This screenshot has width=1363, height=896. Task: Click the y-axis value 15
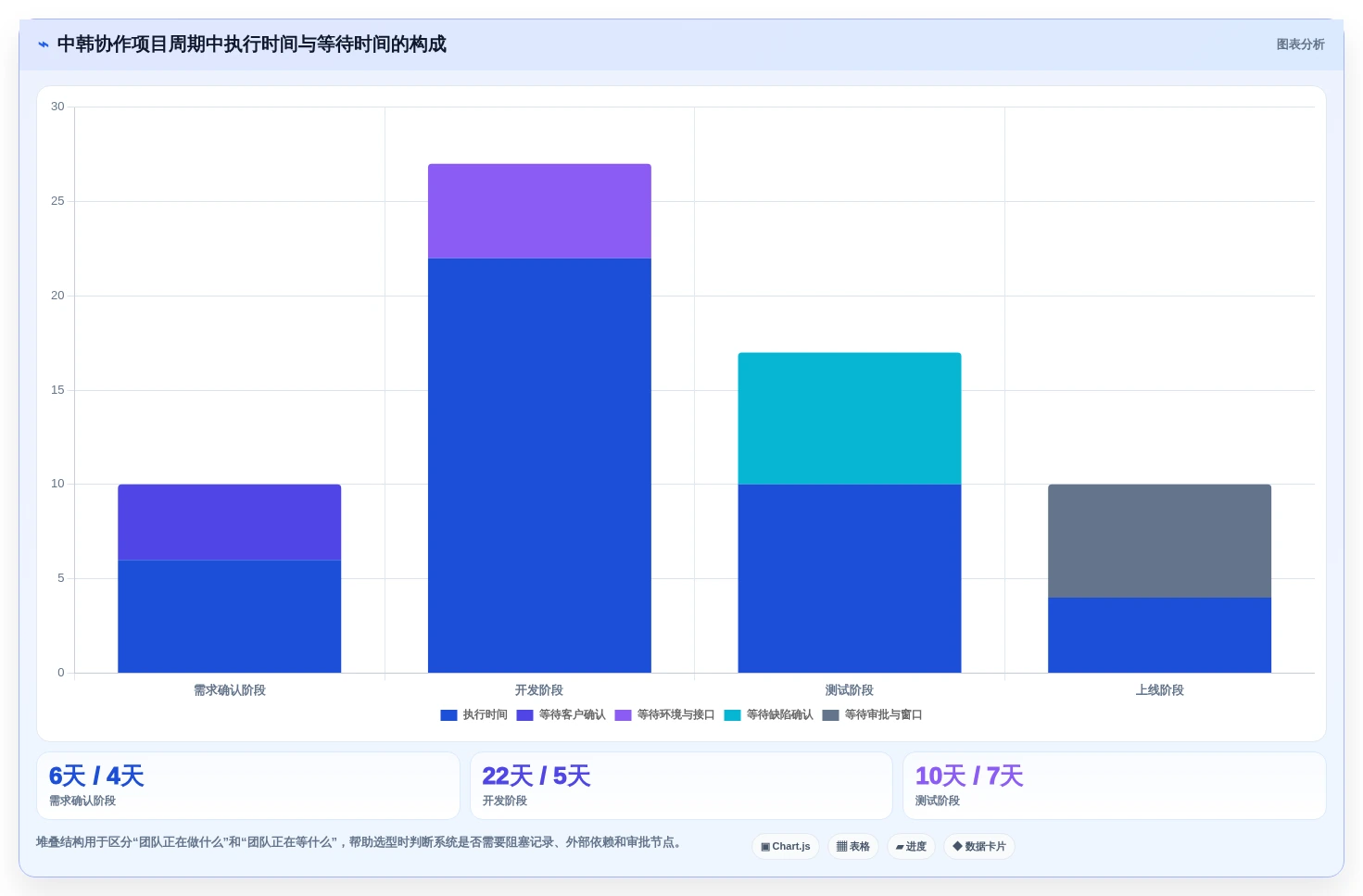[x=57, y=390]
